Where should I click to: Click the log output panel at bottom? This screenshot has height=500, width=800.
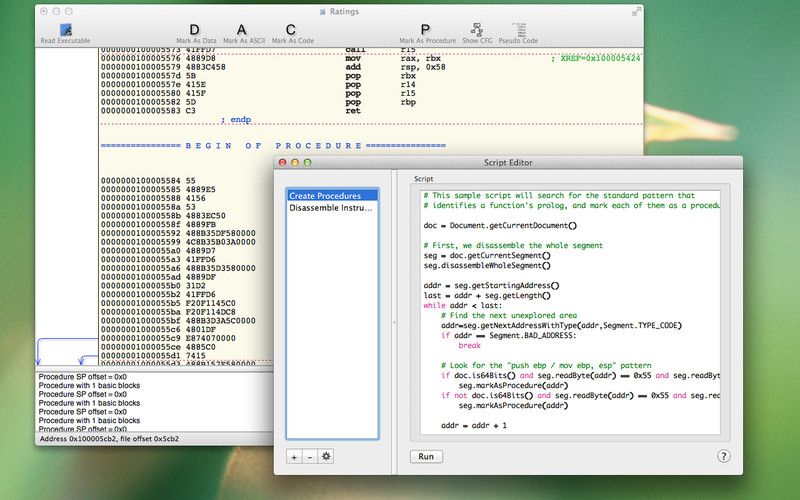pyautogui.click(x=150, y=400)
